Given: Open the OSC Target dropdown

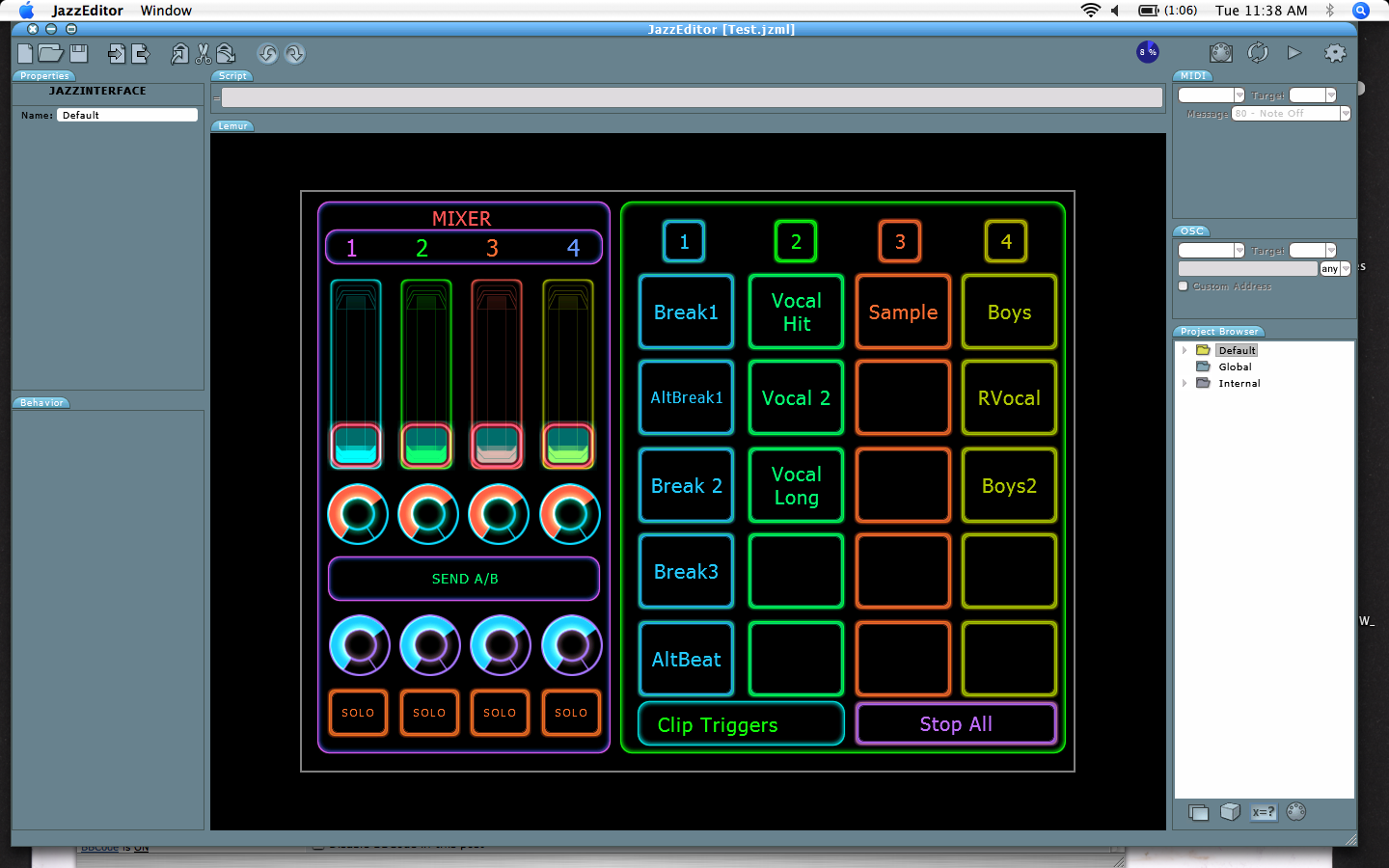Looking at the screenshot, I should tap(1331, 251).
